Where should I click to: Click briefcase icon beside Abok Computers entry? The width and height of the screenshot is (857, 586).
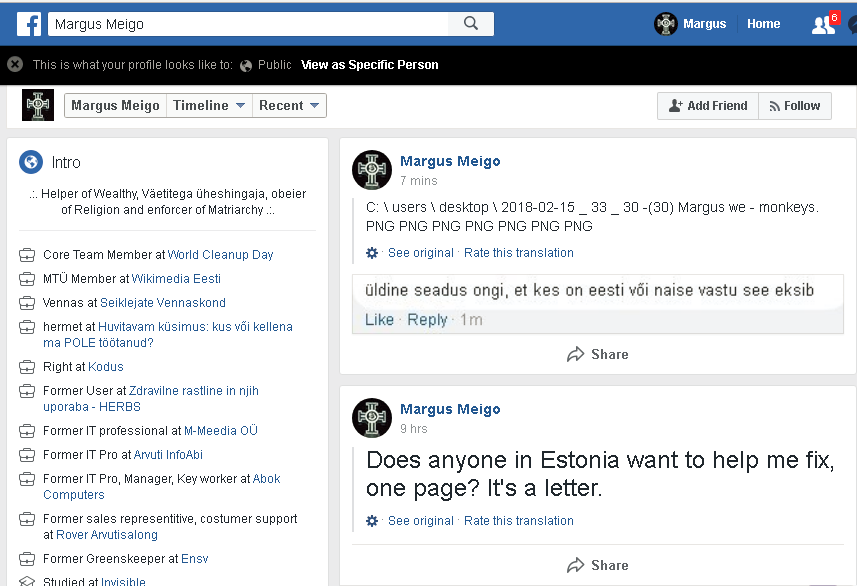[27, 479]
